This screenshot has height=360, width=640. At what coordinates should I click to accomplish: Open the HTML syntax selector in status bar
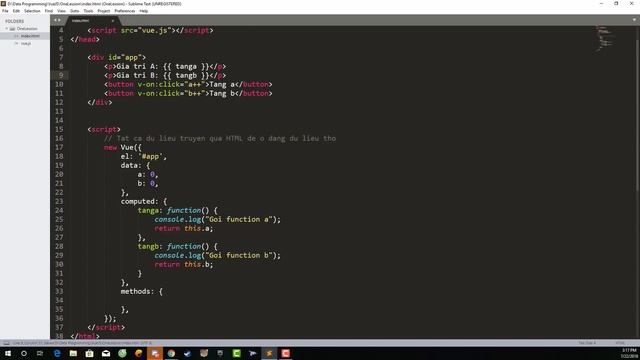[x=620, y=343]
